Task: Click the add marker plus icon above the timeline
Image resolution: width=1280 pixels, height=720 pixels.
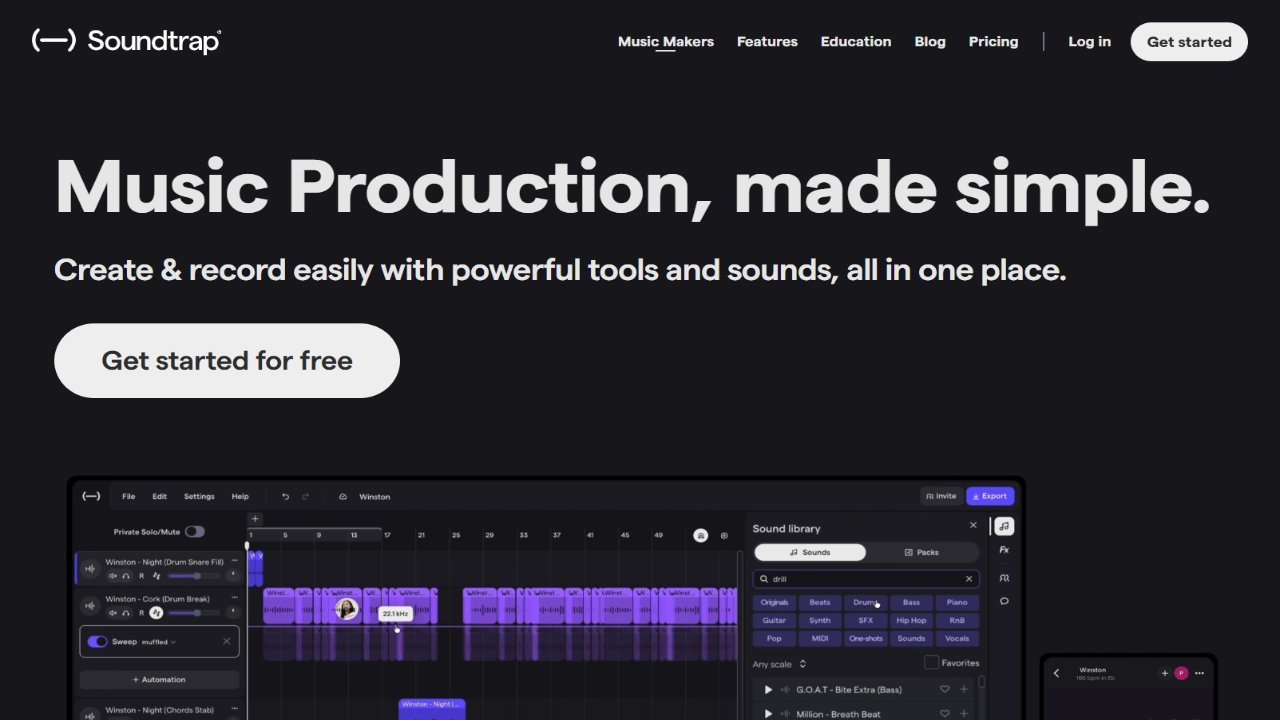Action: click(x=255, y=519)
